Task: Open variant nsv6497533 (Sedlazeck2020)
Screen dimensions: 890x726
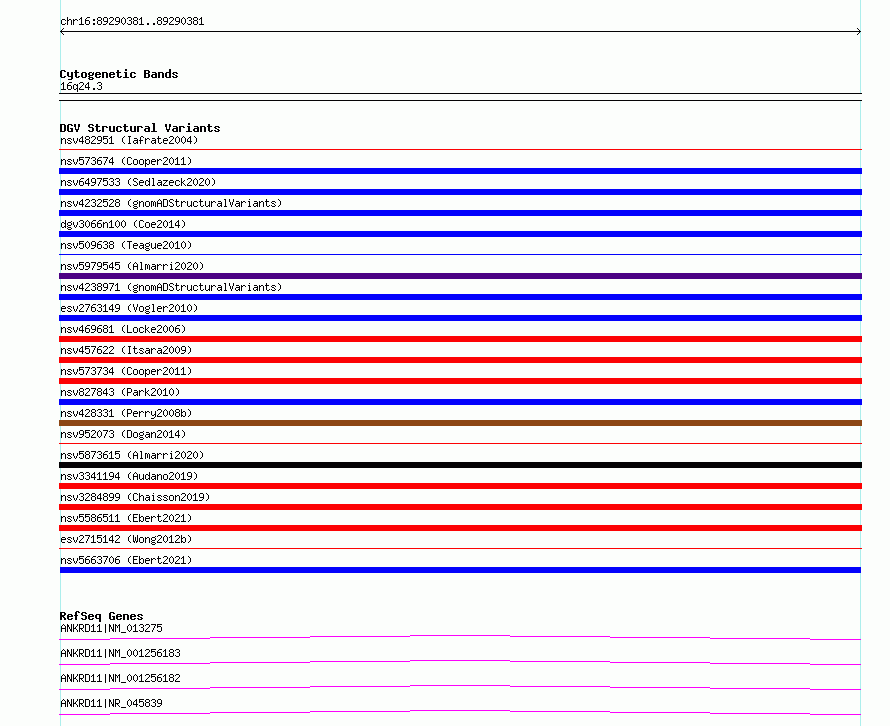Action: [138, 182]
